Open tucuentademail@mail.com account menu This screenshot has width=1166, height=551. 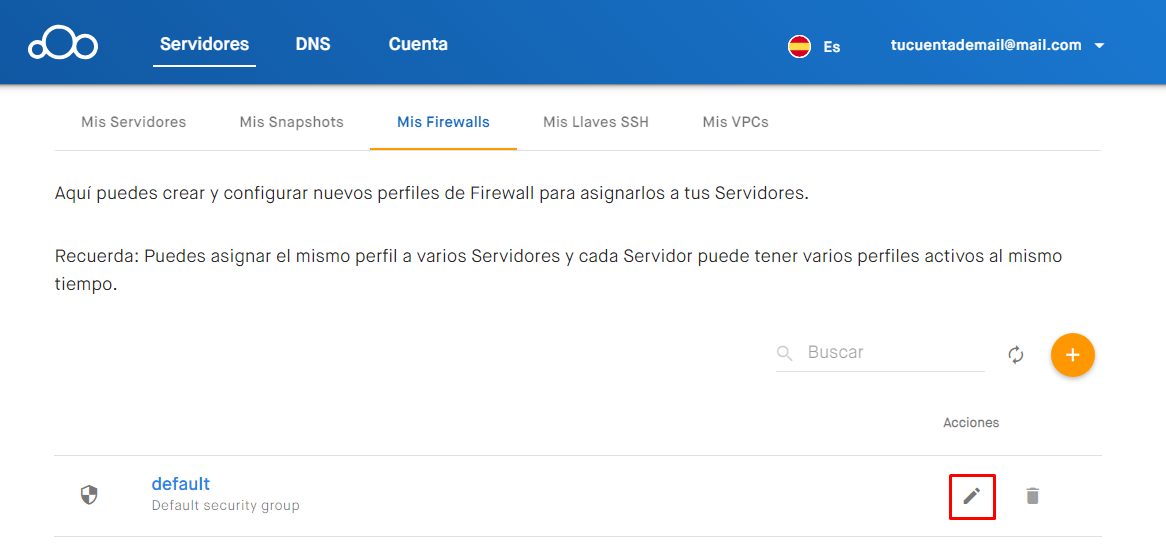[986, 45]
